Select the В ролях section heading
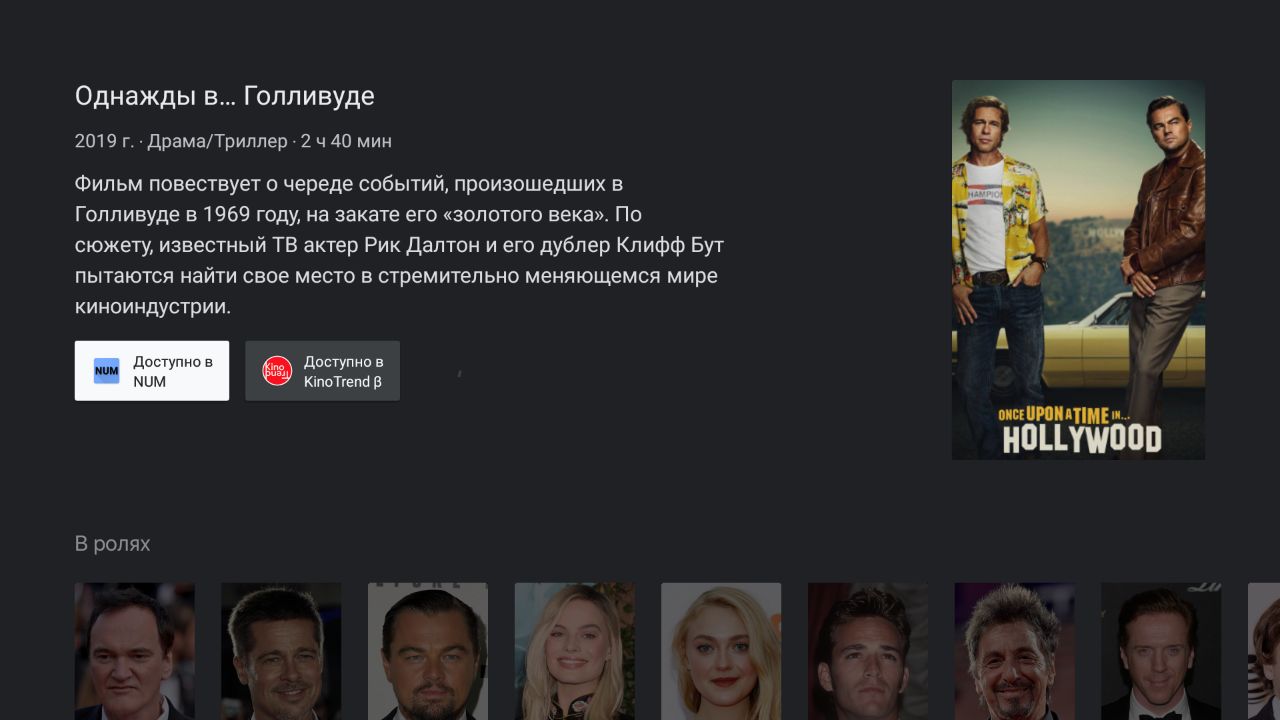 point(112,544)
